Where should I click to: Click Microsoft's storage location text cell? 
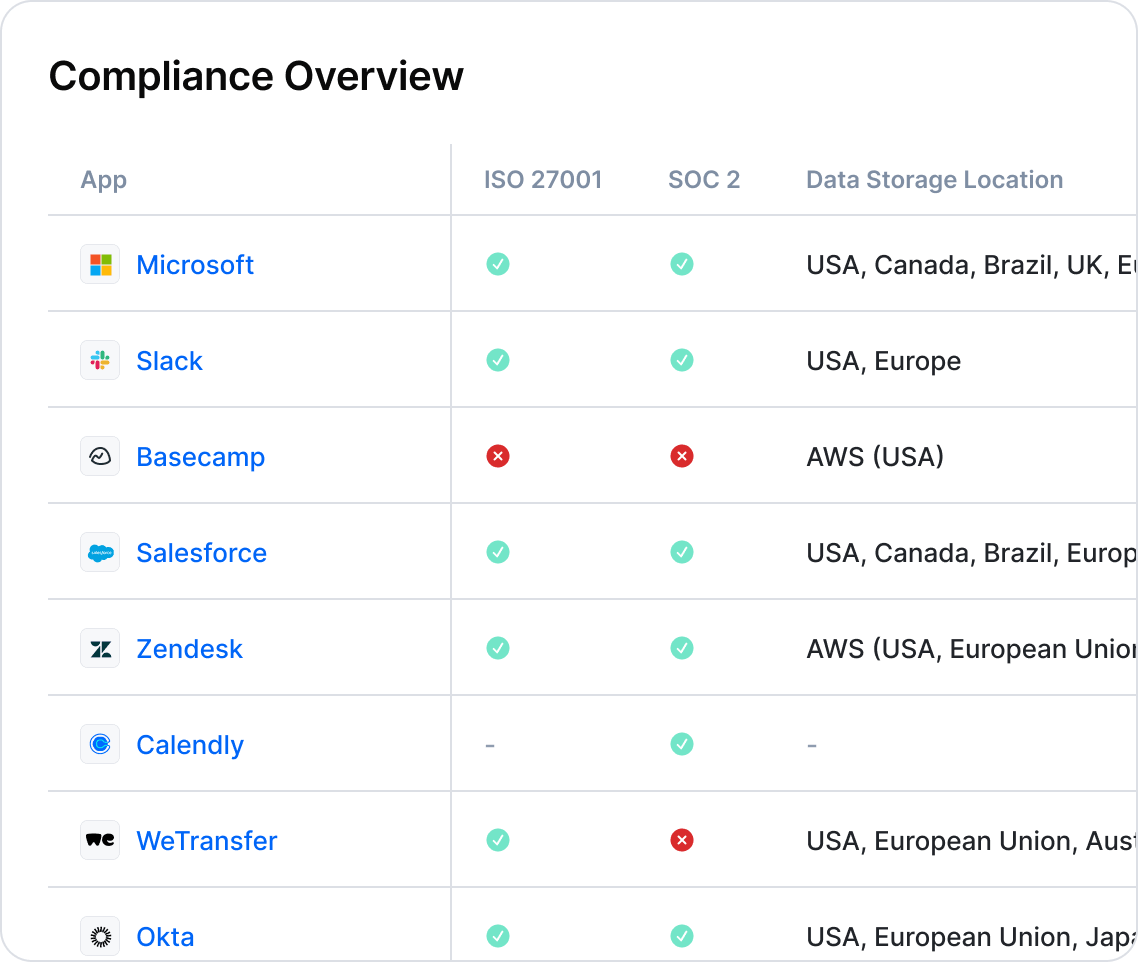972,265
